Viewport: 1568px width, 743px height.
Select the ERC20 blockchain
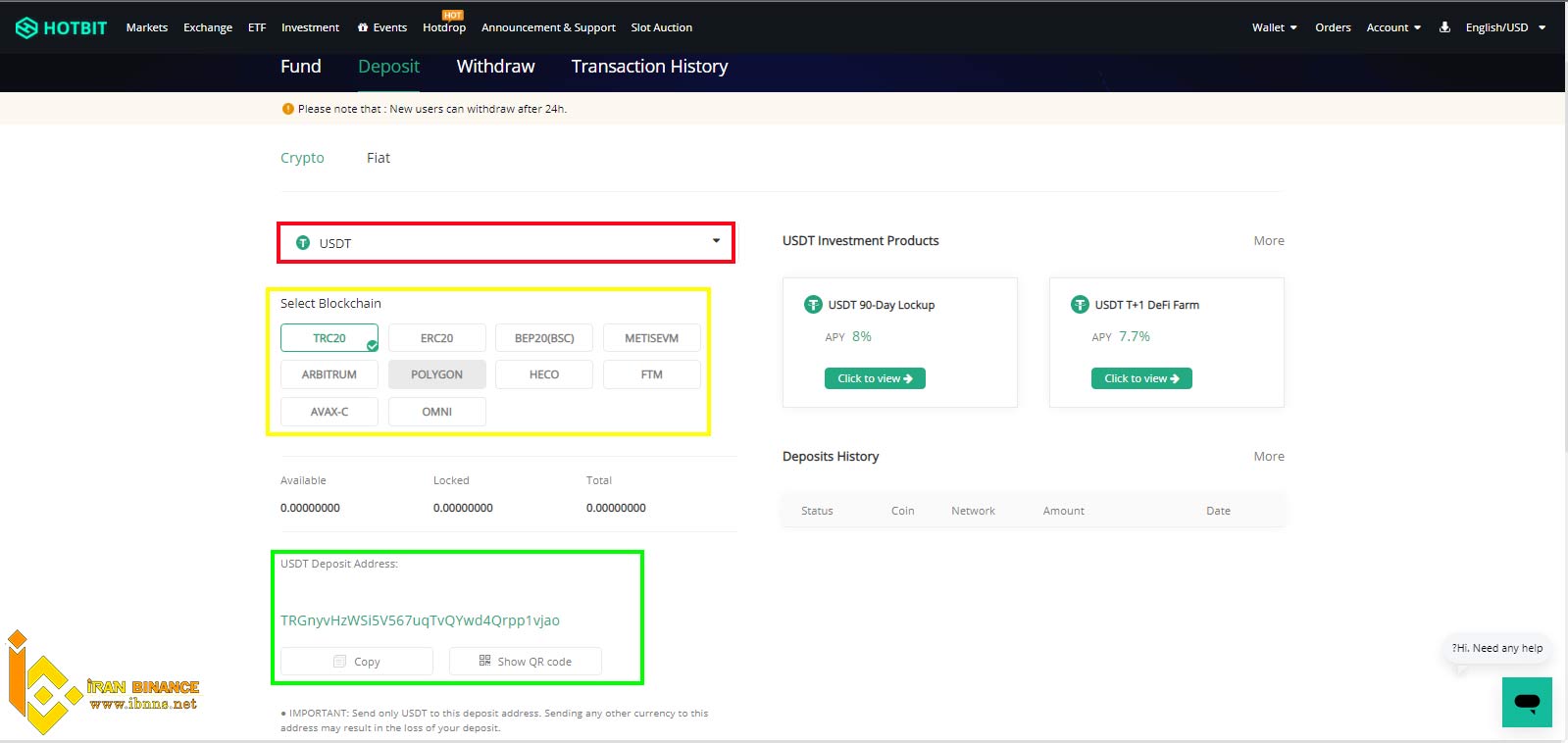(437, 338)
